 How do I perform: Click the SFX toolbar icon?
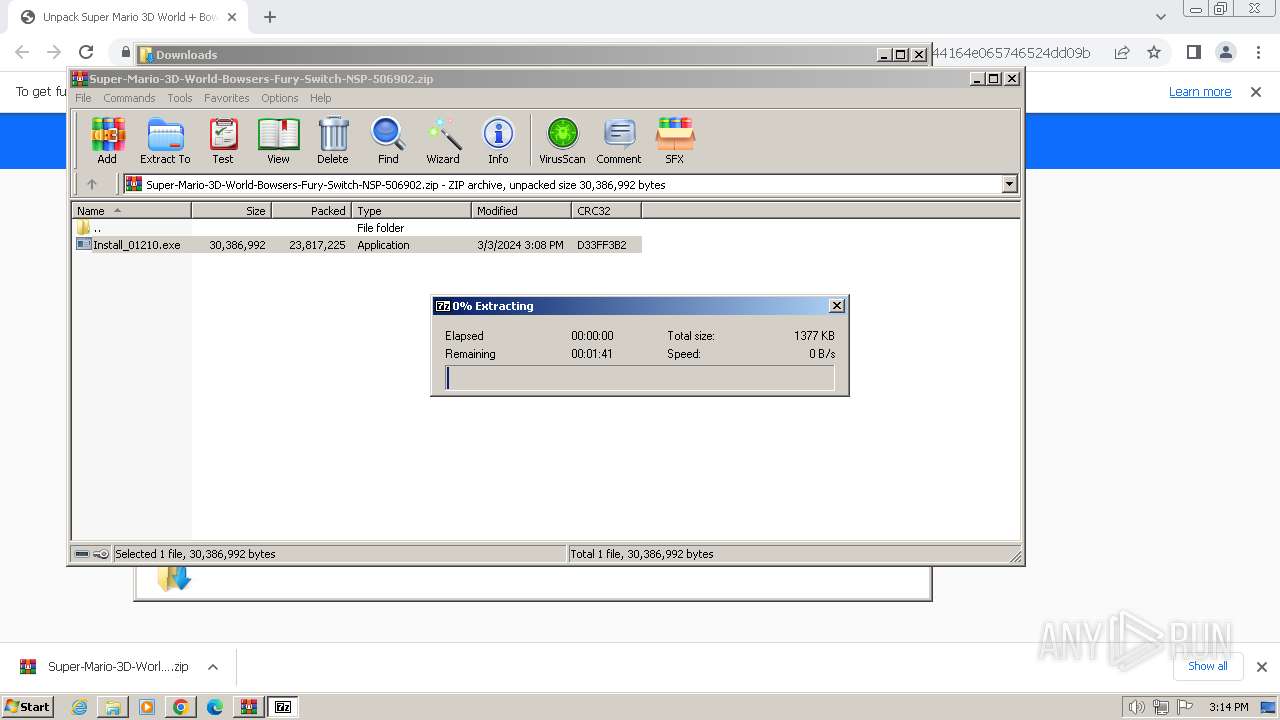point(675,140)
